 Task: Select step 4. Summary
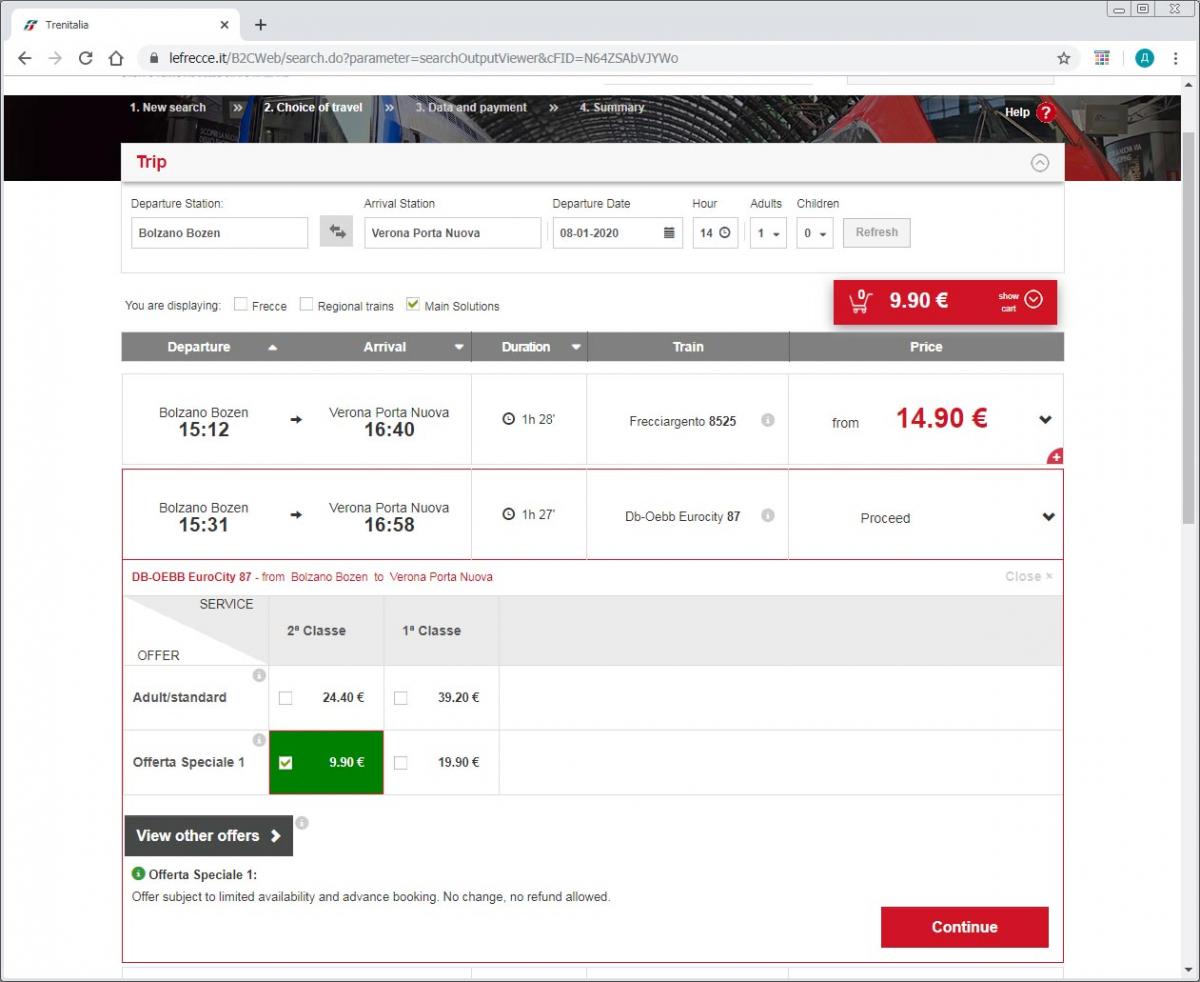coord(612,108)
